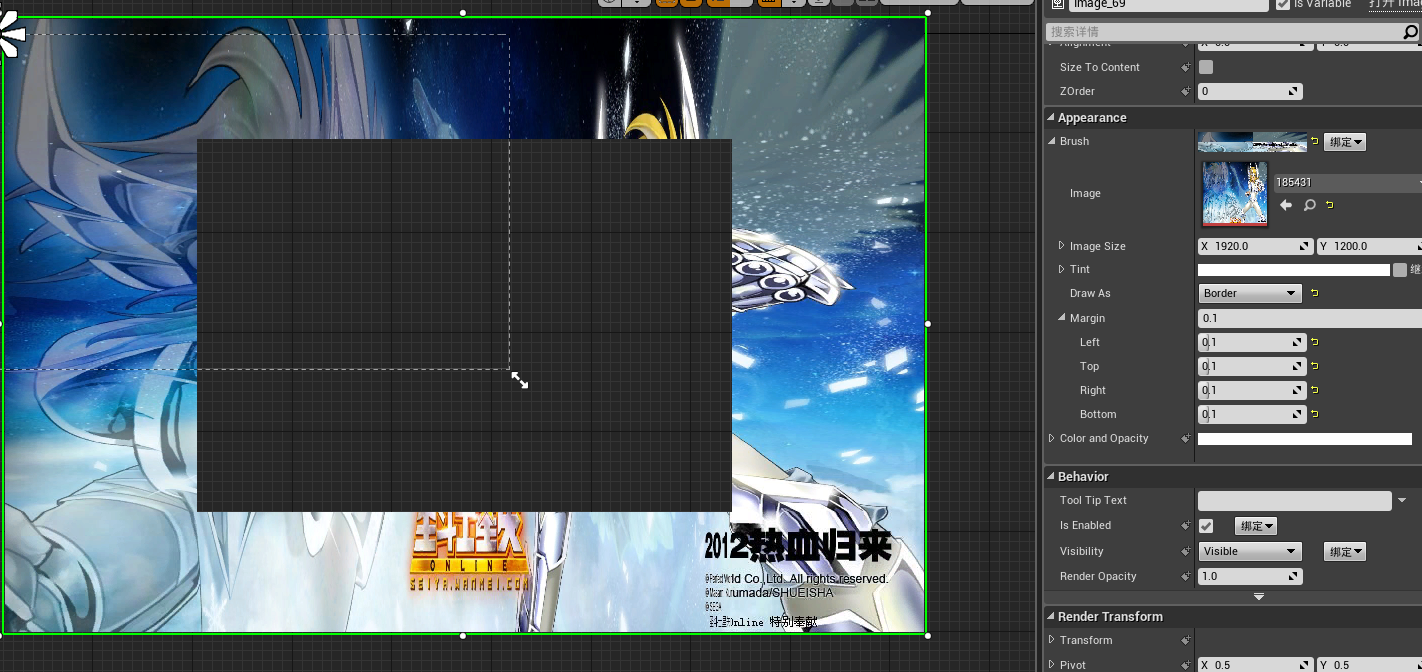Collapse the Brush property group
The height and width of the screenshot is (672, 1422).
pos(1051,141)
